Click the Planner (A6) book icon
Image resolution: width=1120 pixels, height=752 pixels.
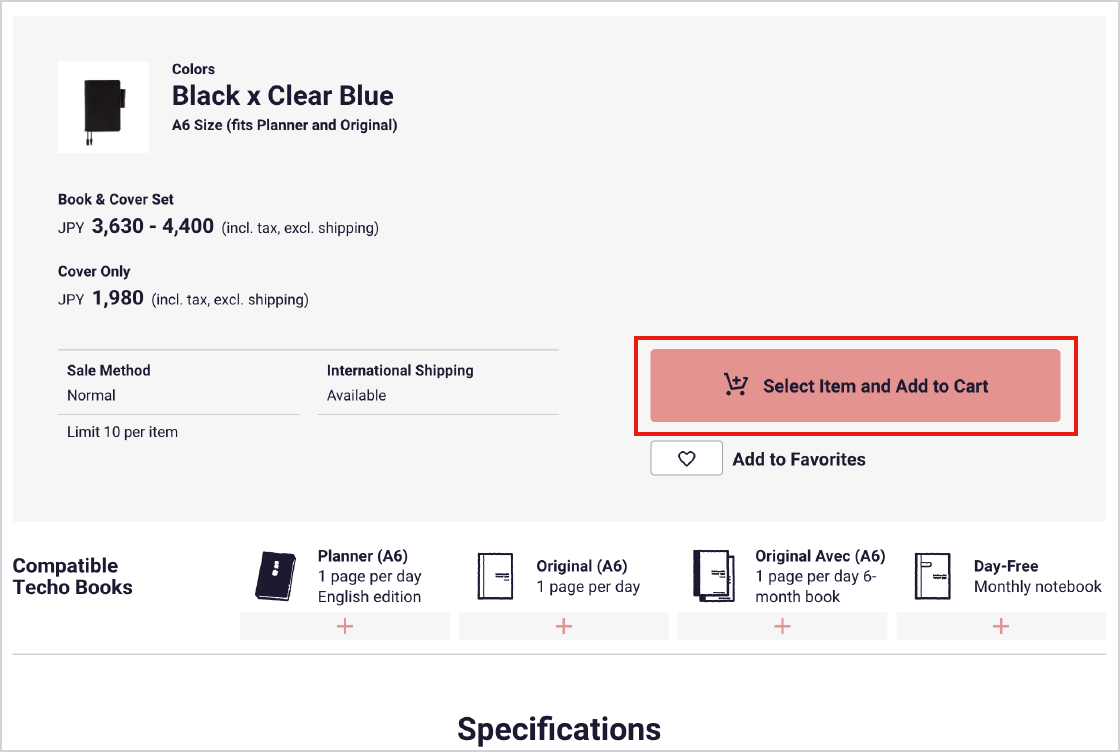pyautogui.click(x=276, y=576)
